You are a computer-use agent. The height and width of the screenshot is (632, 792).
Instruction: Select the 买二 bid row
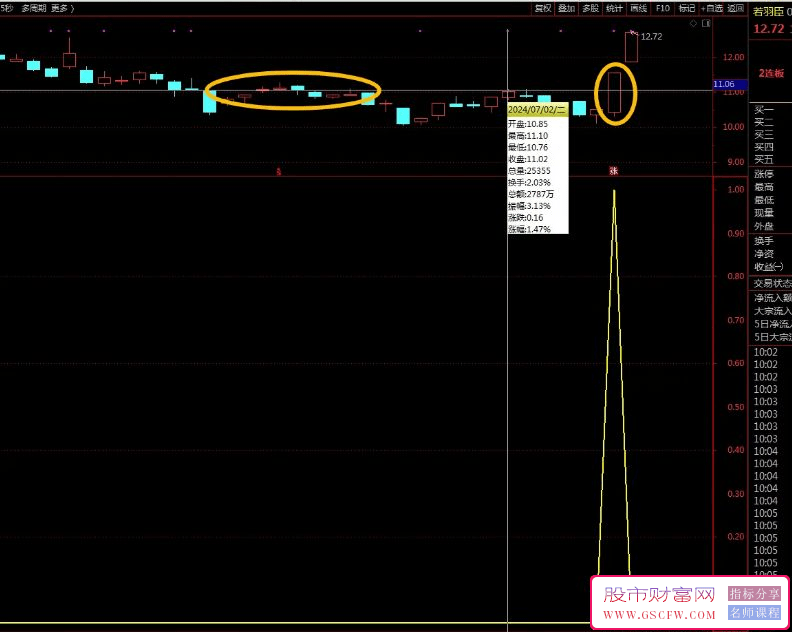click(764, 122)
